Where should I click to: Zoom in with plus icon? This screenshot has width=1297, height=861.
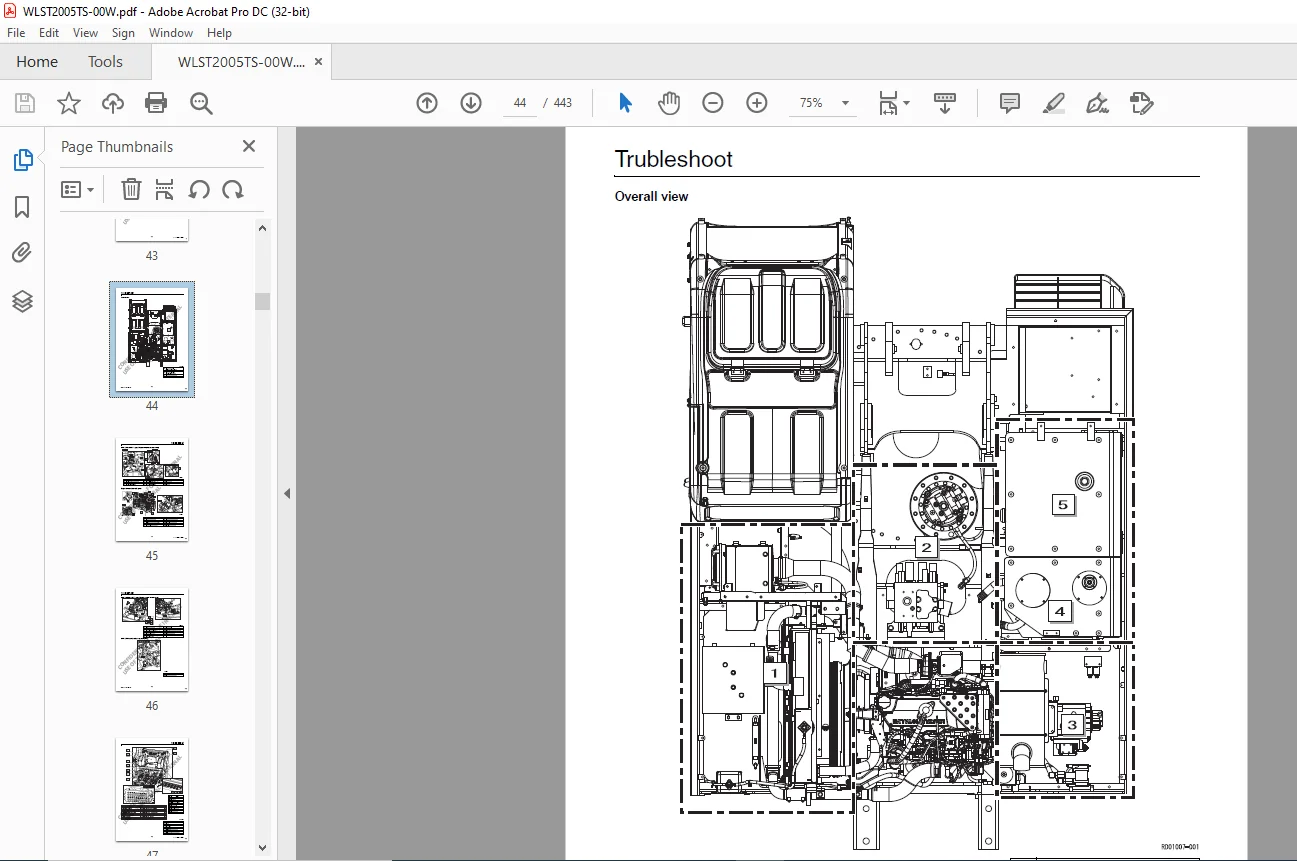757,103
